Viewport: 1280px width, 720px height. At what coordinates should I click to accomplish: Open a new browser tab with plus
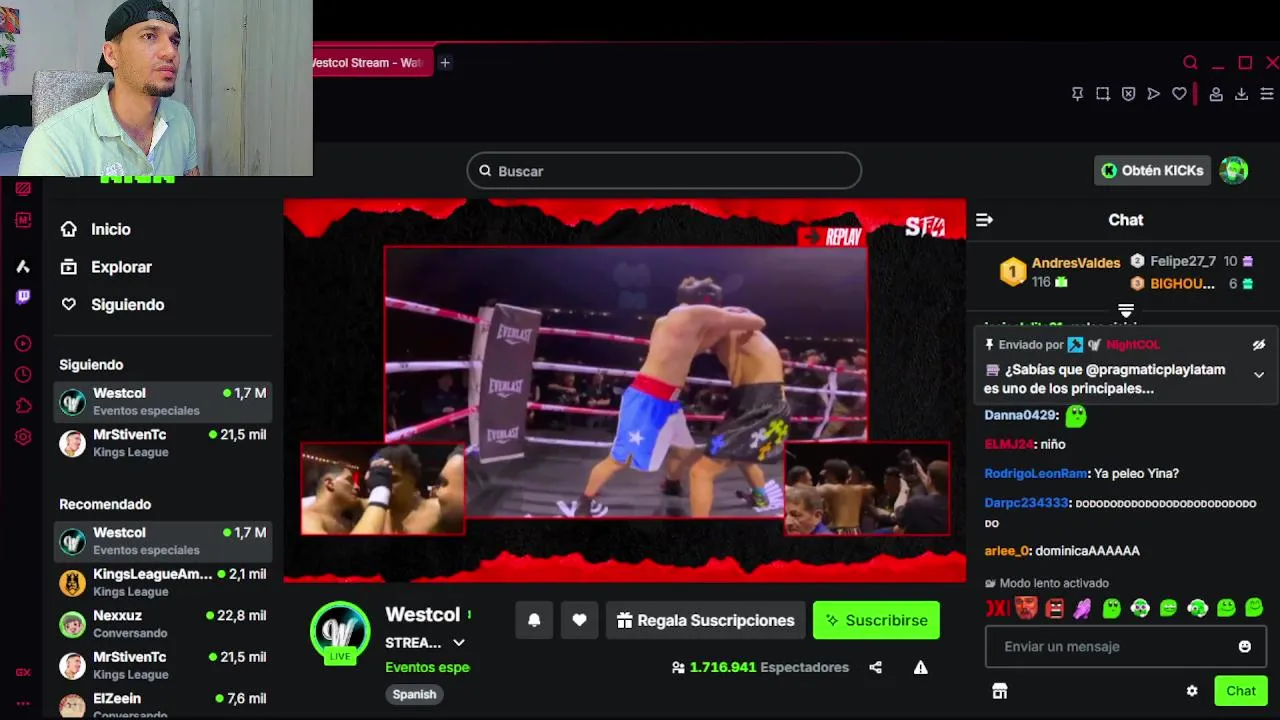tap(445, 63)
